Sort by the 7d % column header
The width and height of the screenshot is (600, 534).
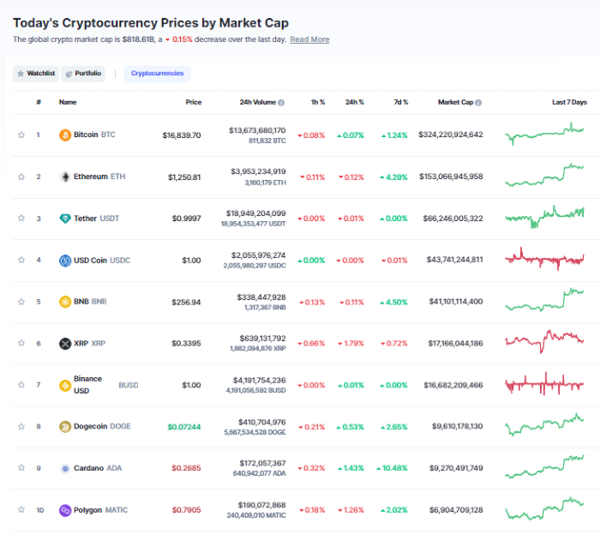coord(401,102)
